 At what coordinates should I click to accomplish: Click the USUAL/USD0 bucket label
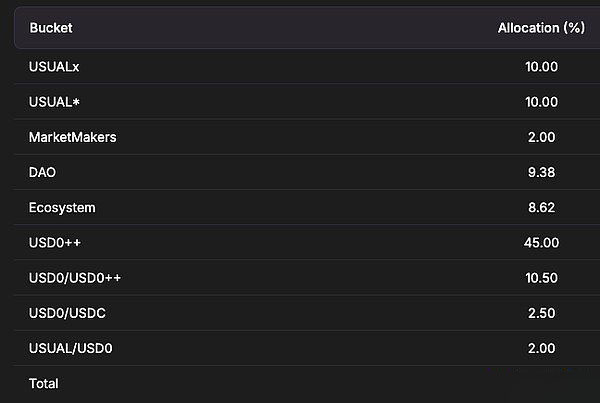coord(71,348)
